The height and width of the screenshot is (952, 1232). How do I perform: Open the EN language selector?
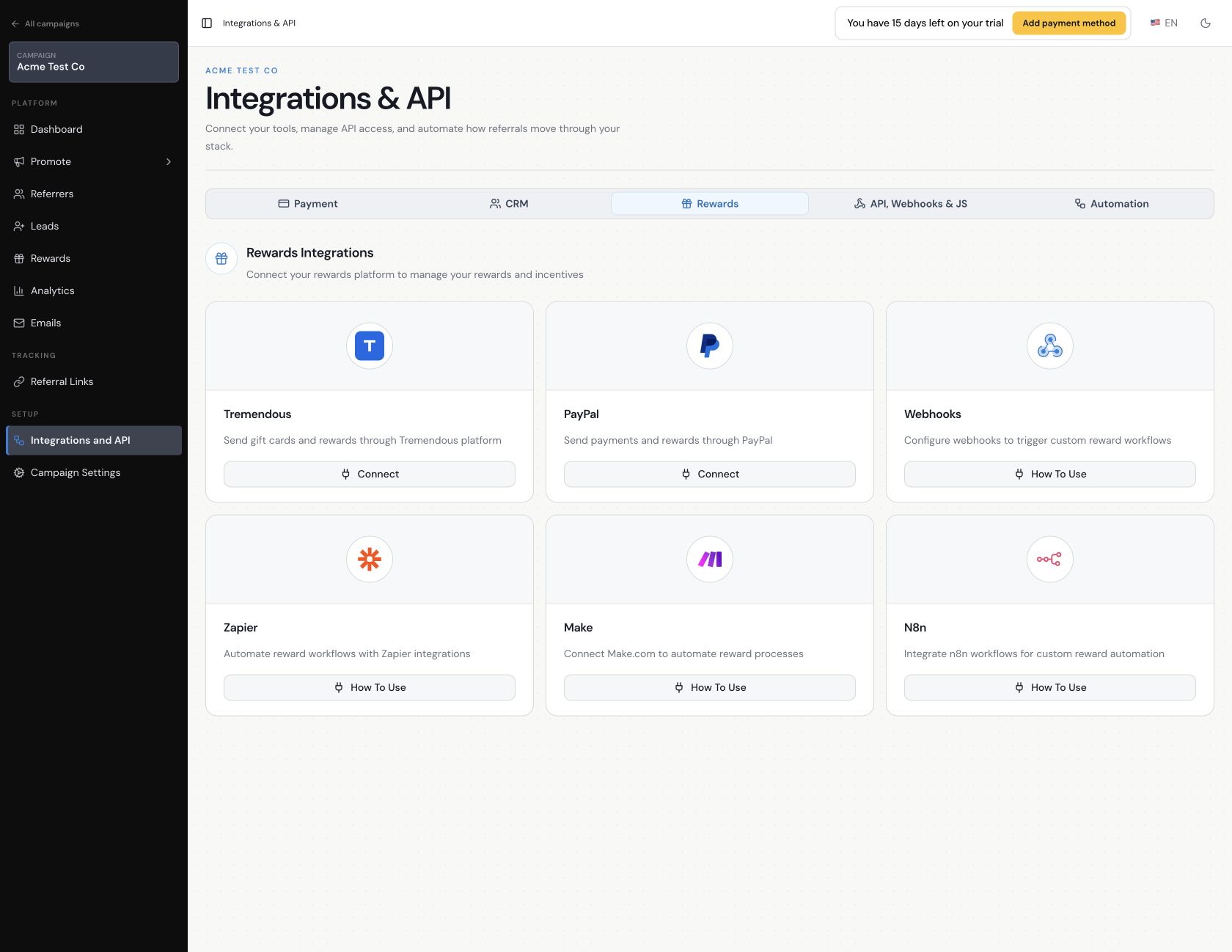(x=1164, y=23)
